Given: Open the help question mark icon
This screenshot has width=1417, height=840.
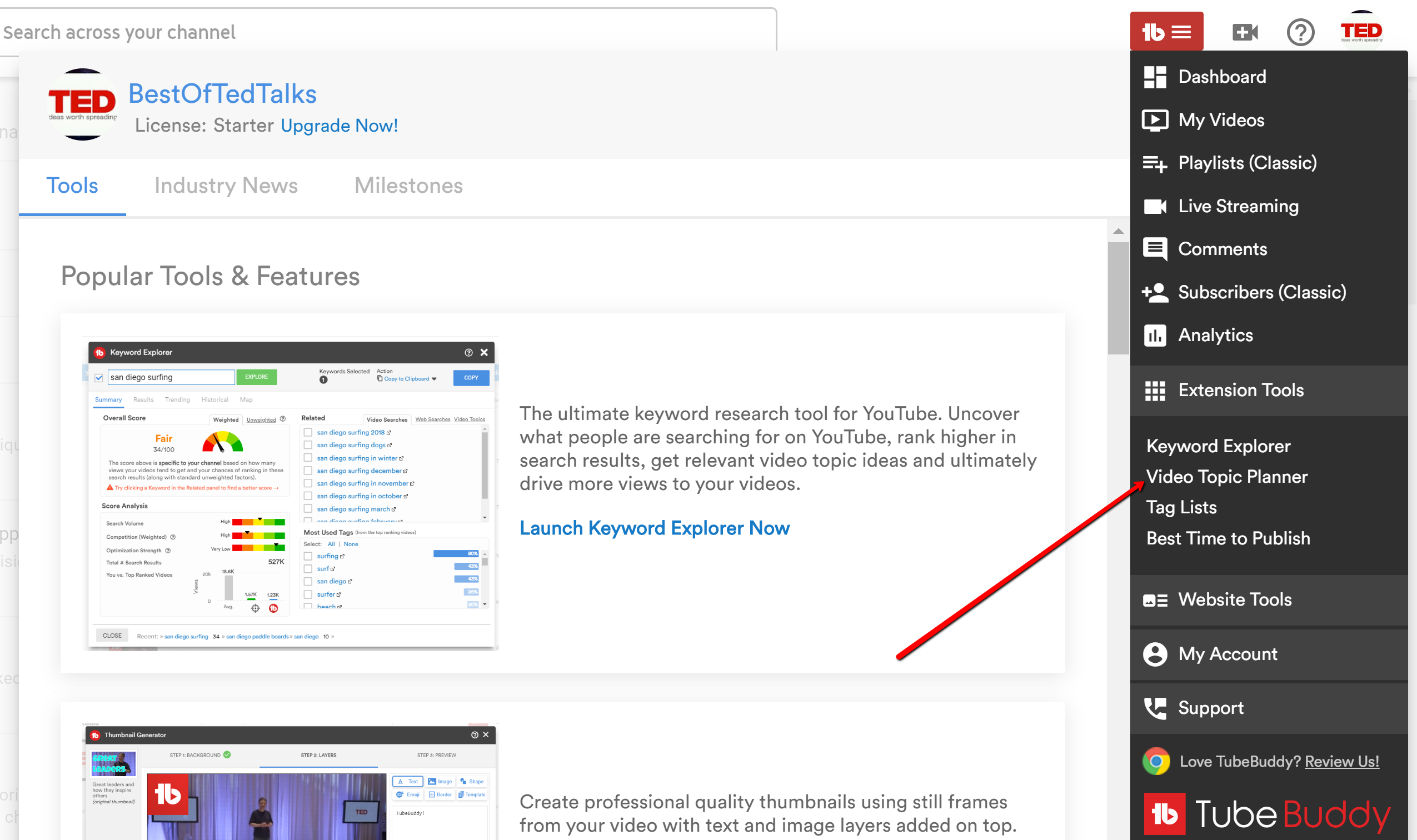Looking at the screenshot, I should point(1300,32).
